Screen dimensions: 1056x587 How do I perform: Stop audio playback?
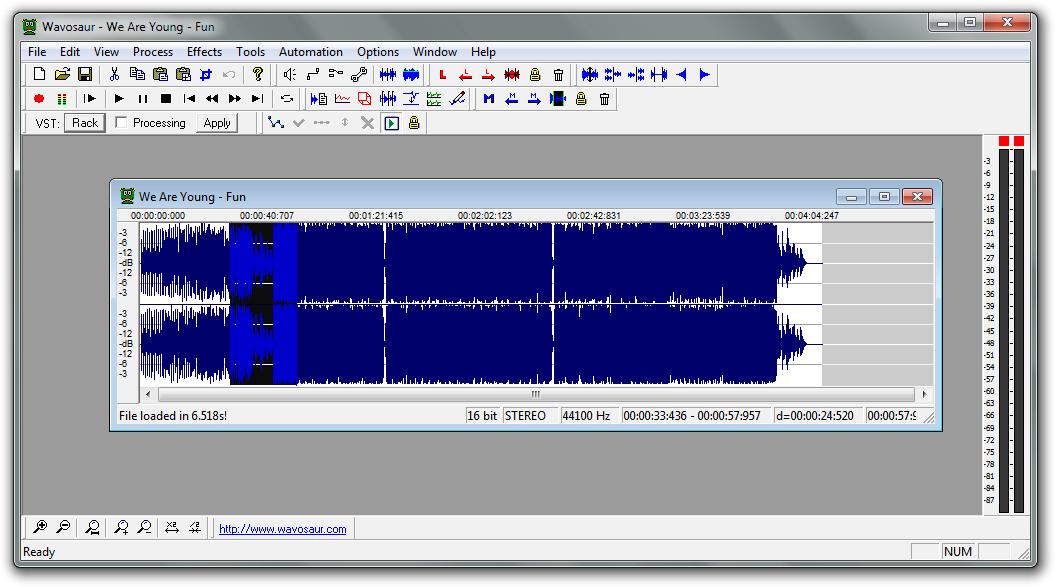[x=166, y=99]
